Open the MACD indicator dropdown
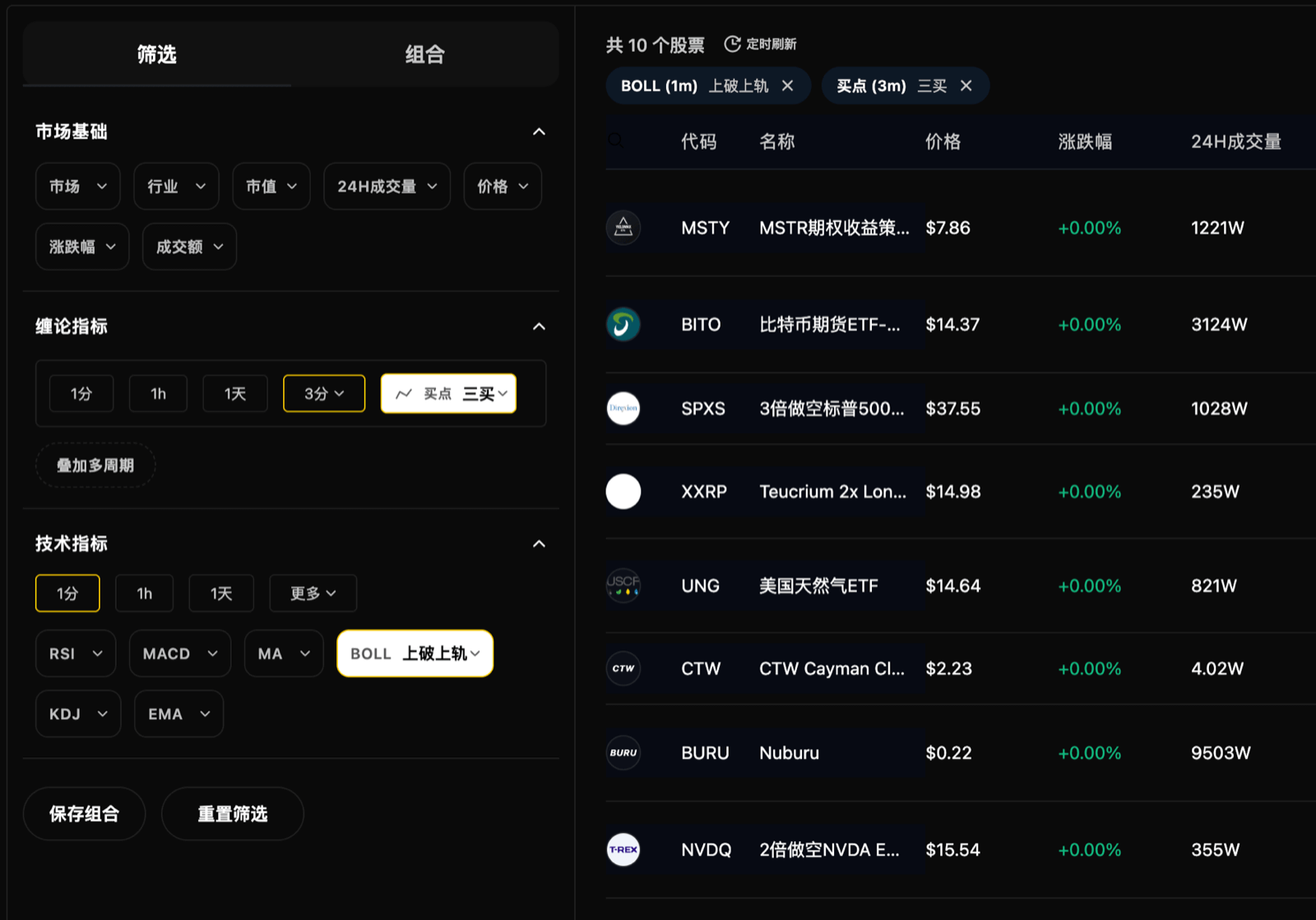 pos(179,653)
